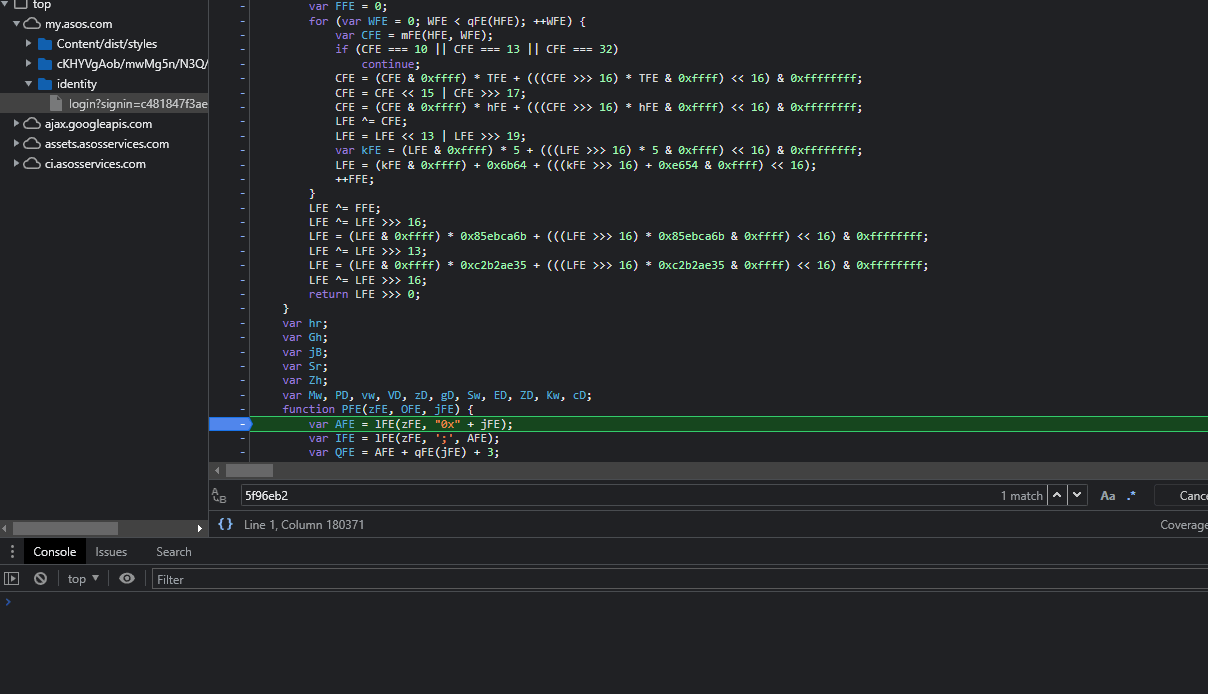Image resolution: width=1208 pixels, height=694 pixels.
Task: Click the code editor scrollbar left arrow
Action: pos(218,470)
